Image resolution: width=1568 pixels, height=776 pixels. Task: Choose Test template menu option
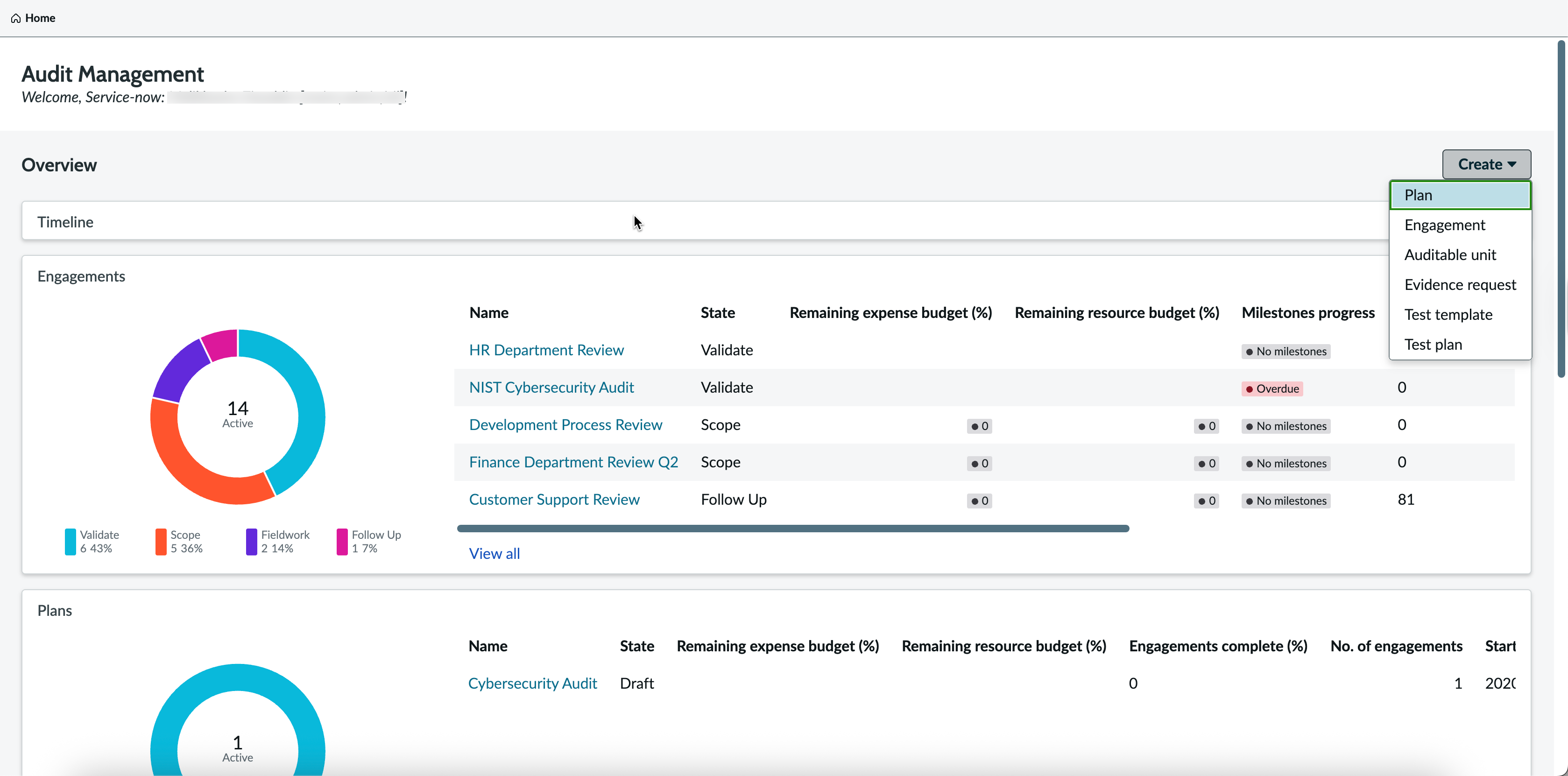coord(1460,315)
